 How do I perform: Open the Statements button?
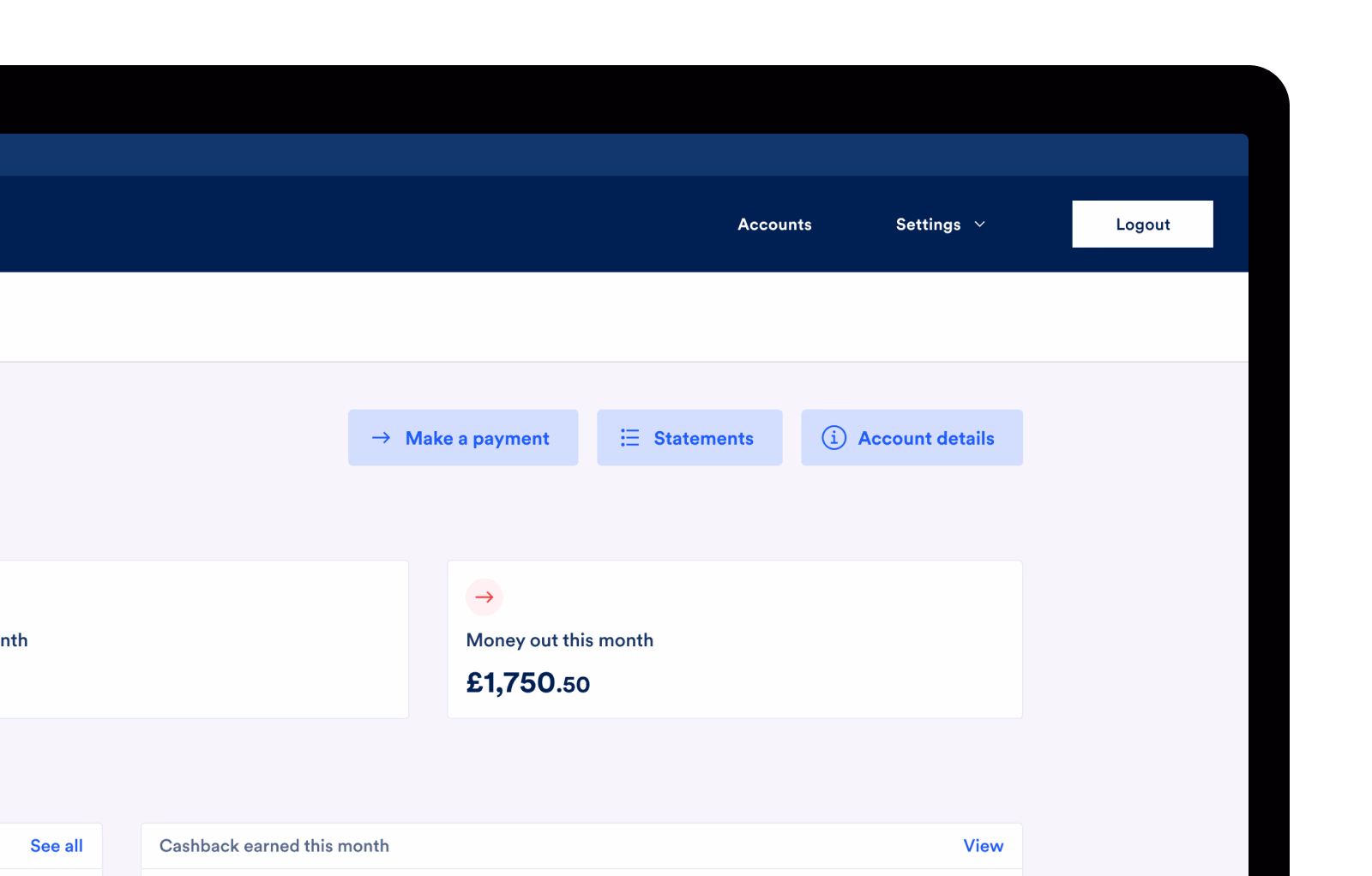689,438
